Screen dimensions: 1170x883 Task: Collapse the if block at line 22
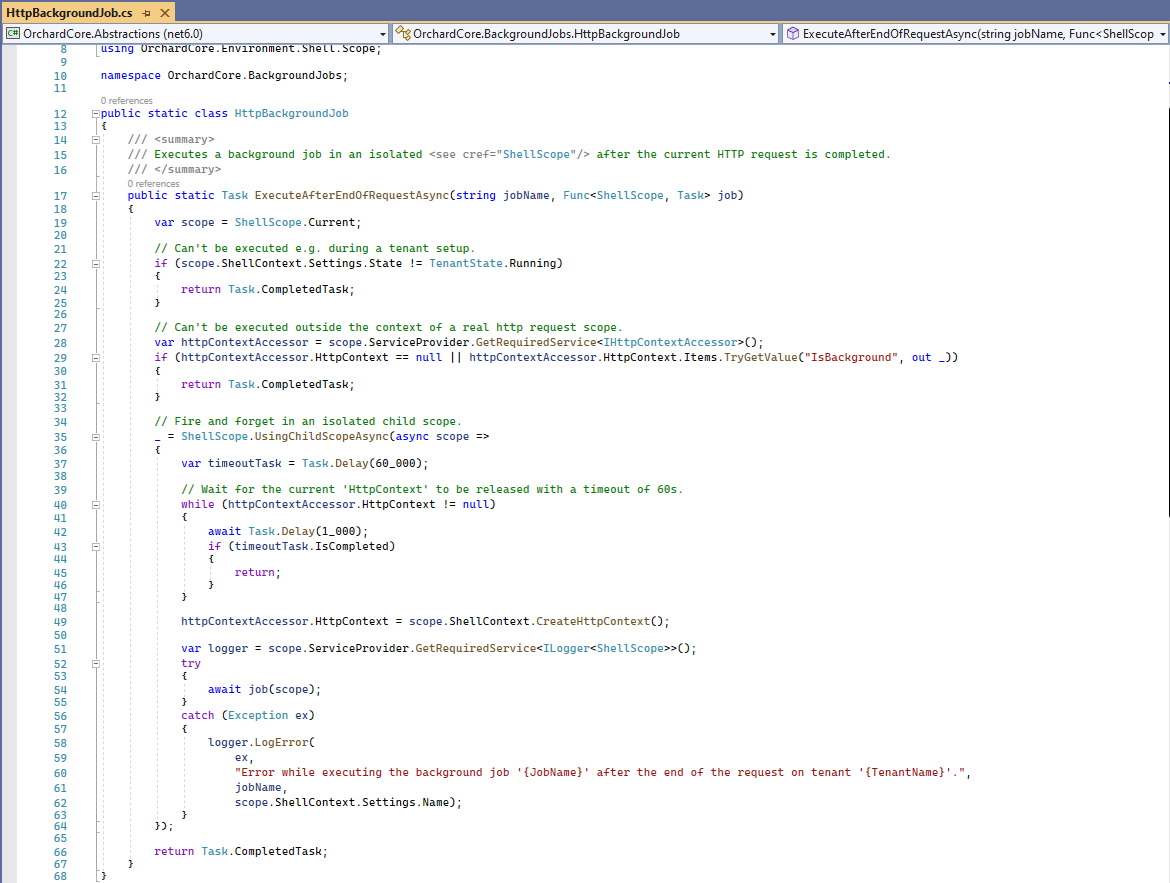tap(96, 264)
